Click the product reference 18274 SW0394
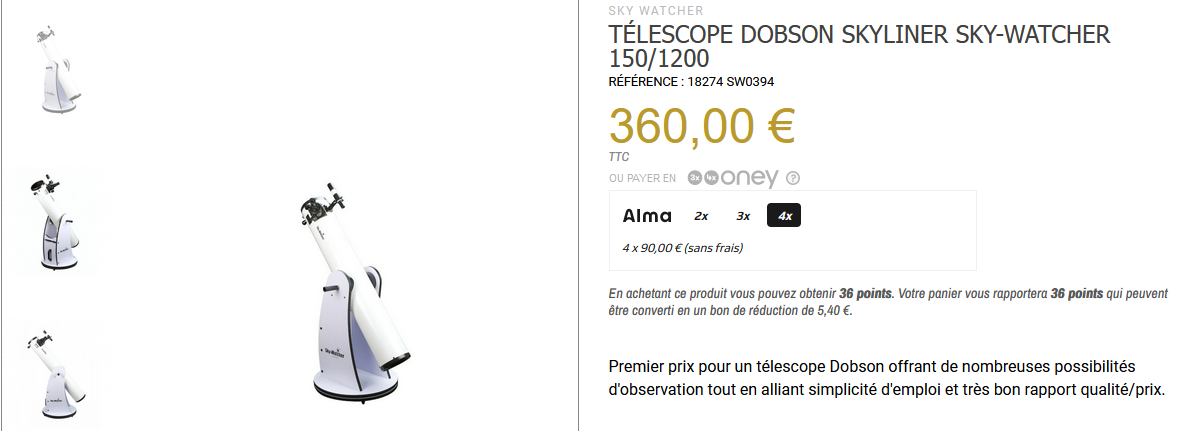The width and height of the screenshot is (1192, 431). 691,82
